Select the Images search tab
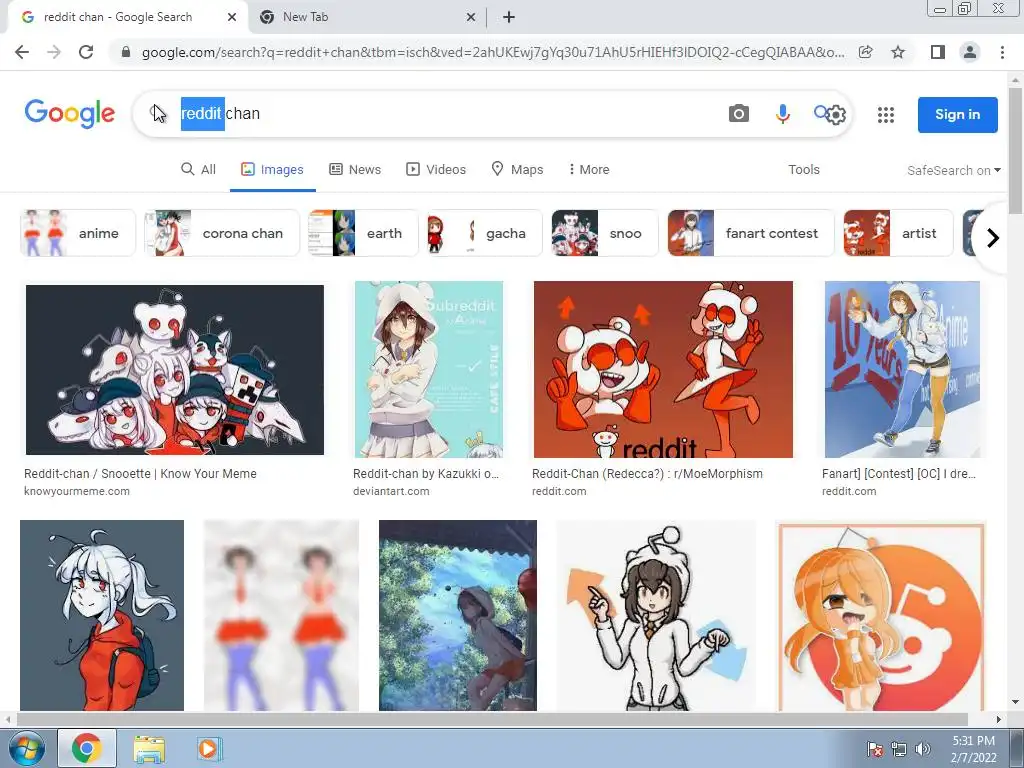The width and height of the screenshot is (1024, 768). coord(272,169)
